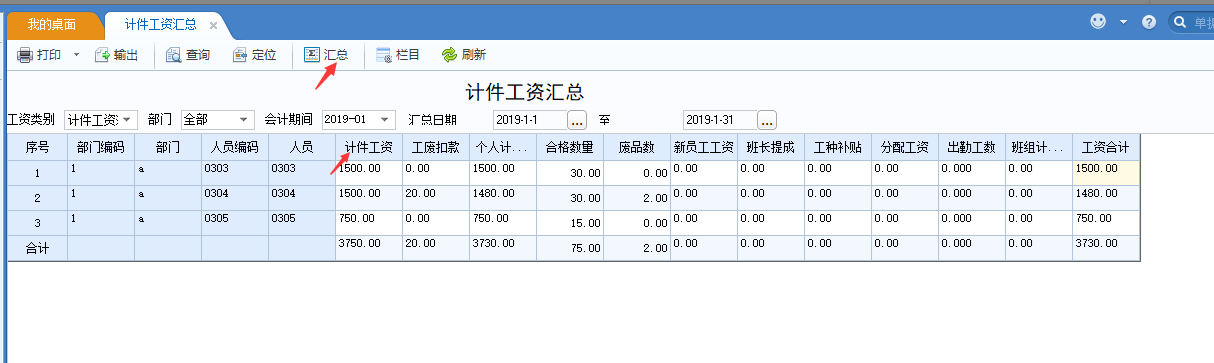Open date picker beside 2019-1-31
The height and width of the screenshot is (363, 1214).
(767, 120)
